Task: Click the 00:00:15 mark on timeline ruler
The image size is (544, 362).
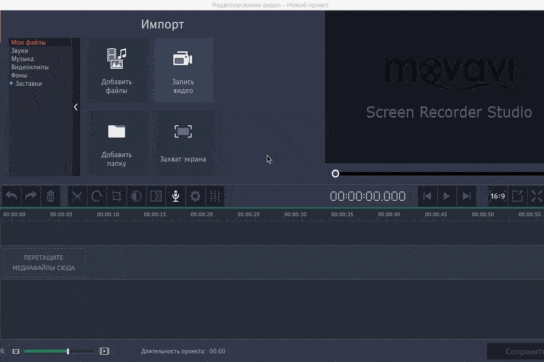Action: tap(155, 214)
